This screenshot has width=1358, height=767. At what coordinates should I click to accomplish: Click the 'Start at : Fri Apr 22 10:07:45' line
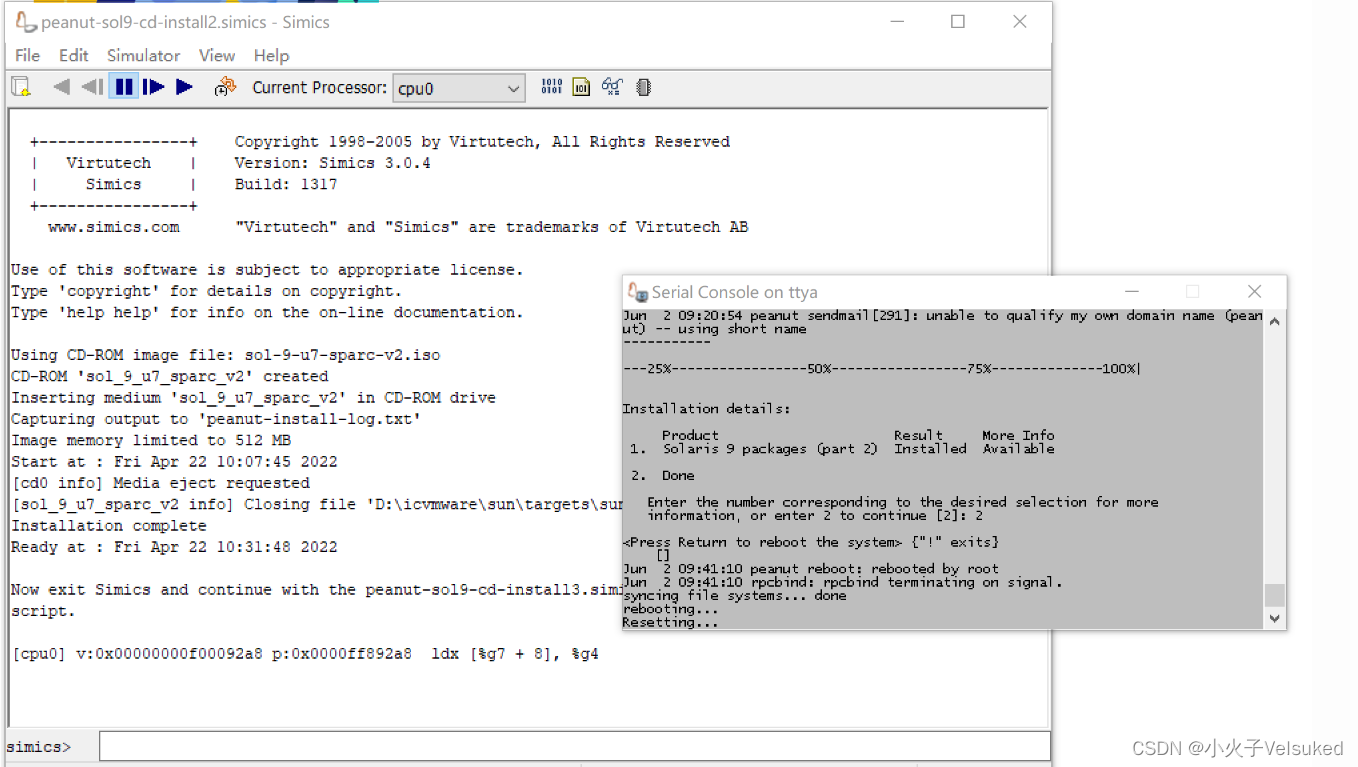(x=174, y=461)
